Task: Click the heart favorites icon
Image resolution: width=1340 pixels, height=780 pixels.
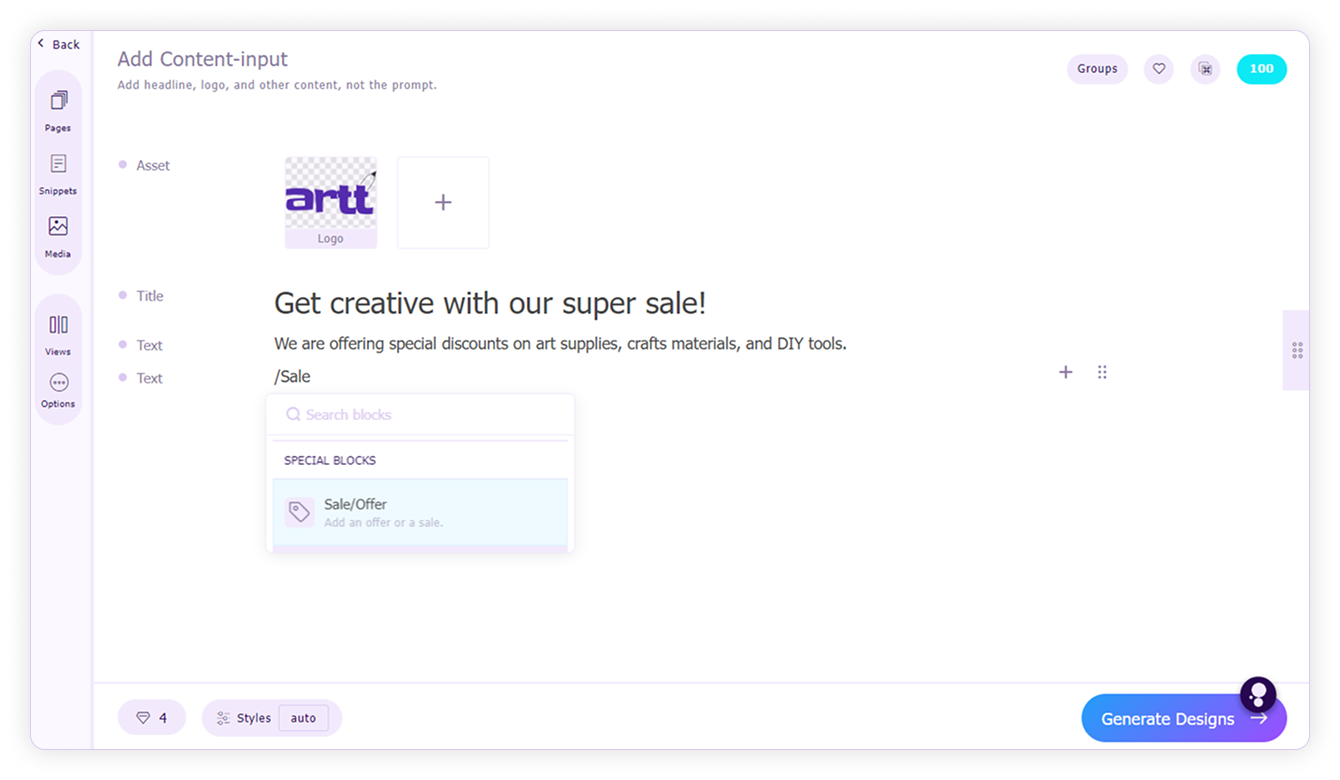Action: click(x=1159, y=69)
